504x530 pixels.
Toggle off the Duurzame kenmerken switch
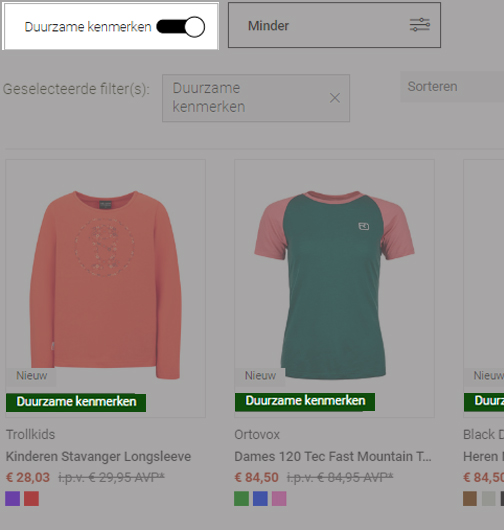point(181,27)
